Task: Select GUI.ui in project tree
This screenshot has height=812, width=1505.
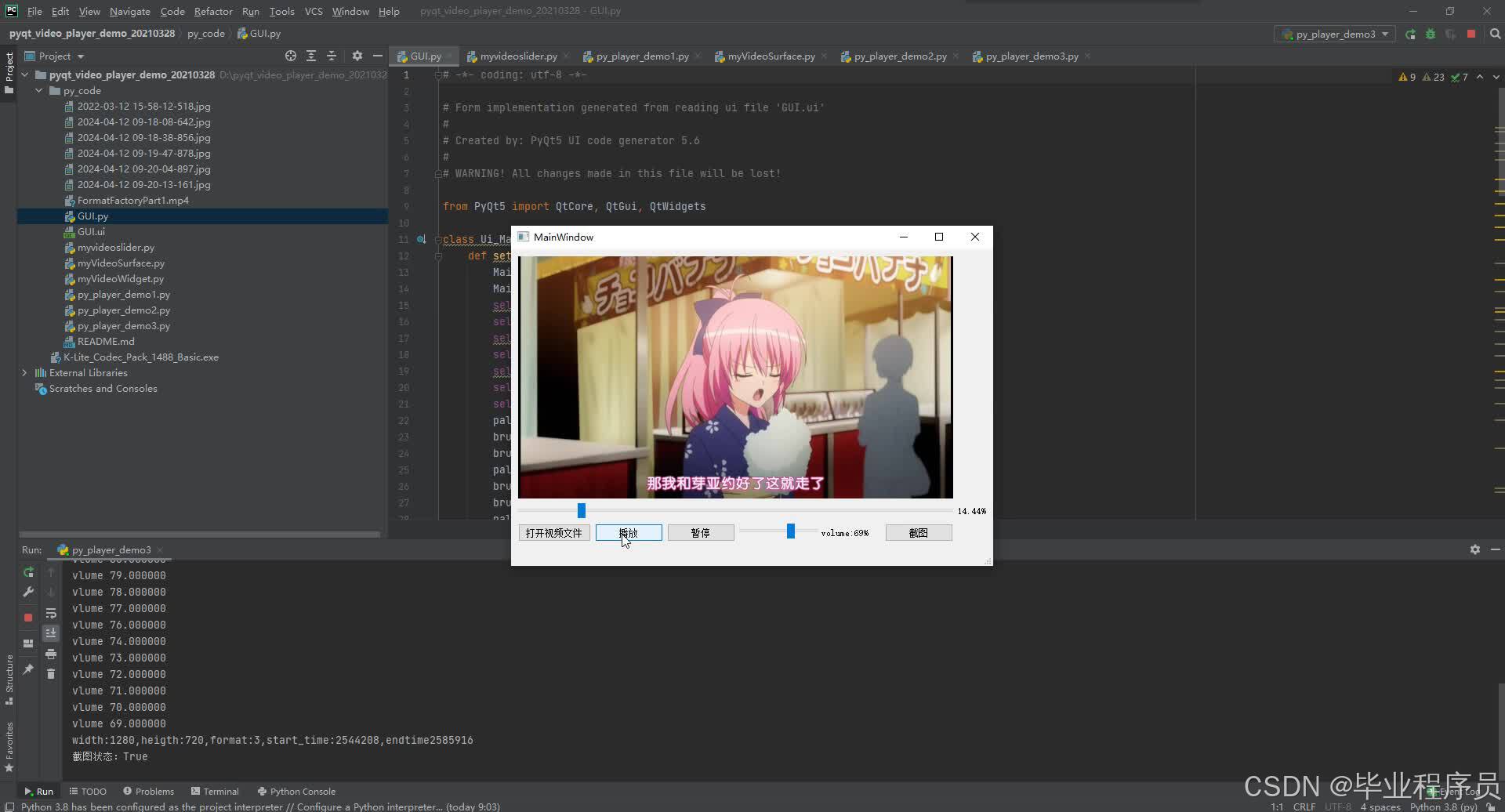Action: coord(91,232)
